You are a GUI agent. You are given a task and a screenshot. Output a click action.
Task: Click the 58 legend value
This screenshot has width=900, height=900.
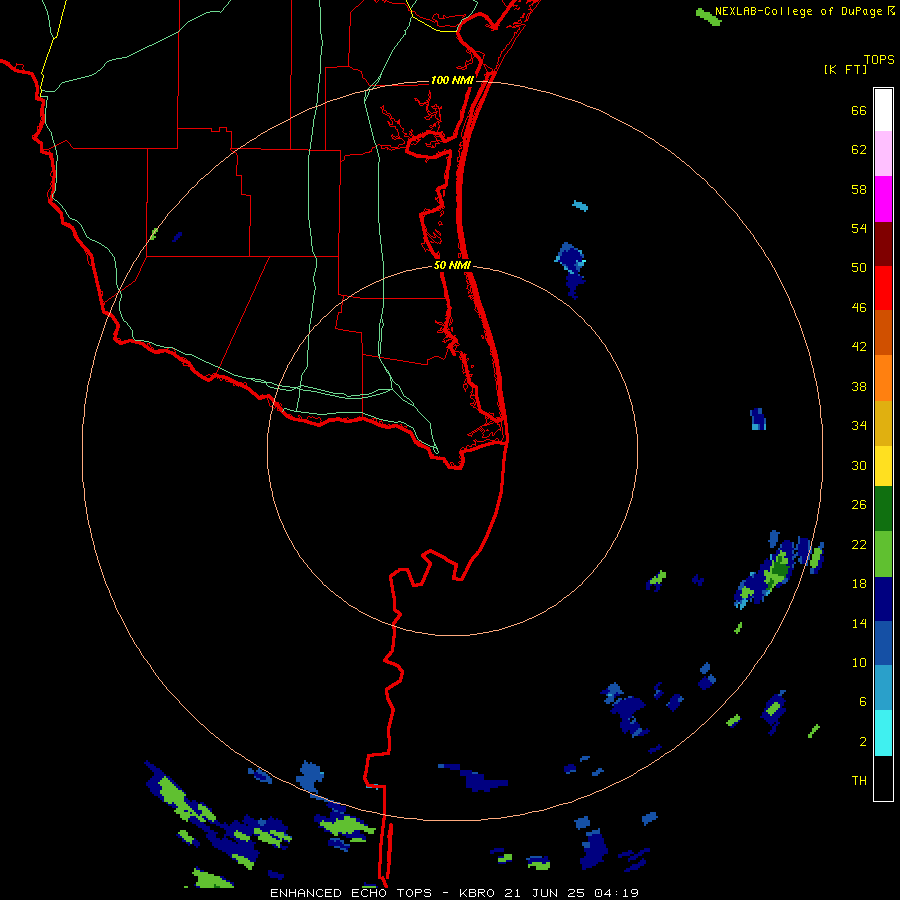859,189
